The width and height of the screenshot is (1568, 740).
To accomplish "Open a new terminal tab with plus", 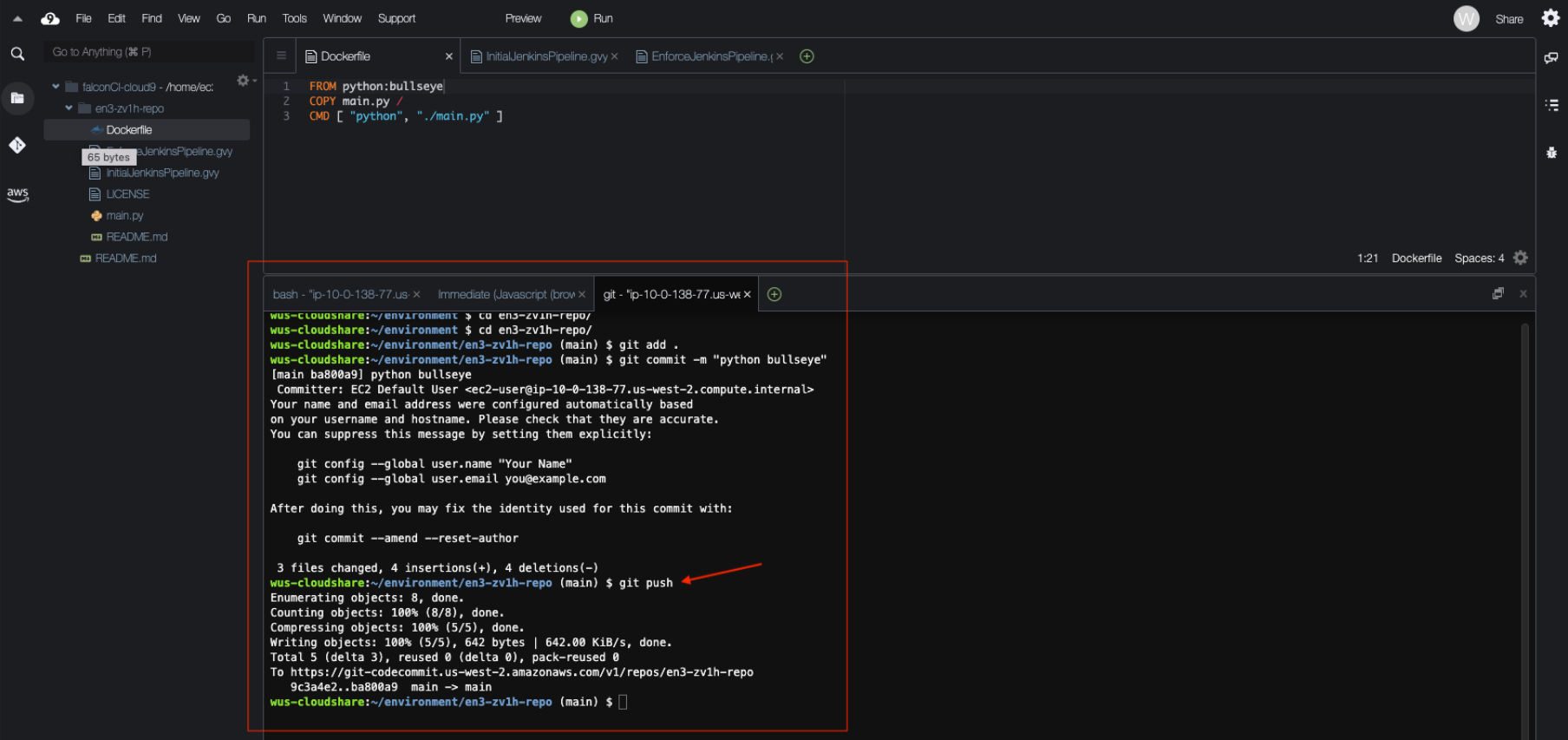I will tap(774, 294).
